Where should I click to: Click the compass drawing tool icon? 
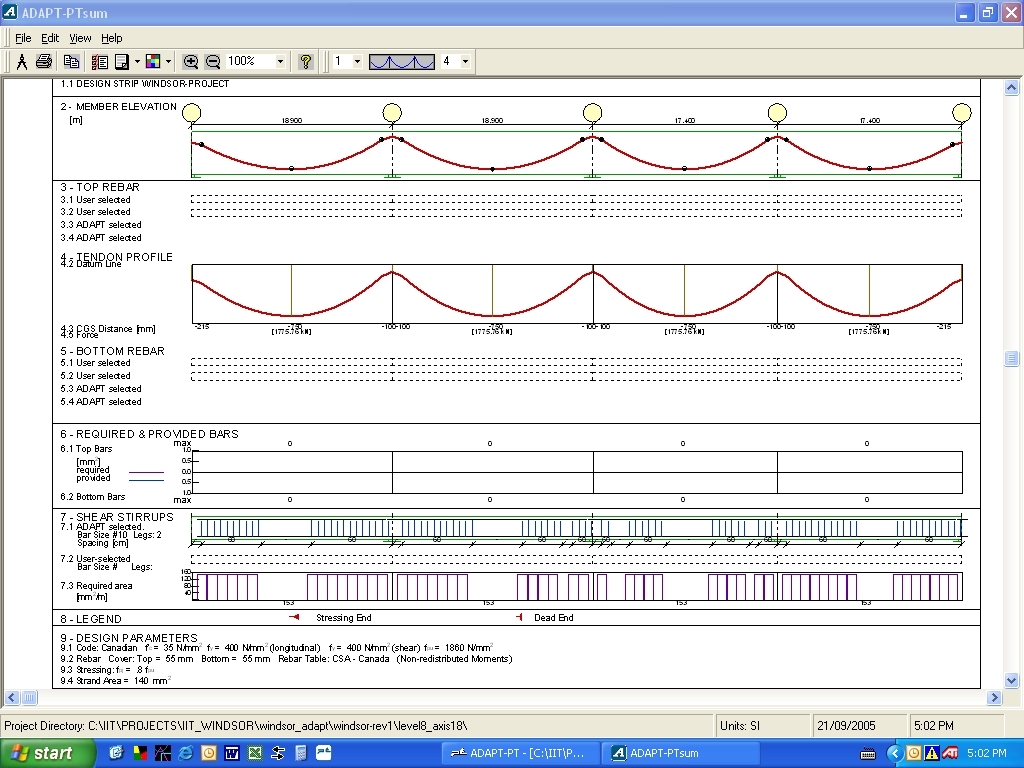pyautogui.click(x=22, y=62)
